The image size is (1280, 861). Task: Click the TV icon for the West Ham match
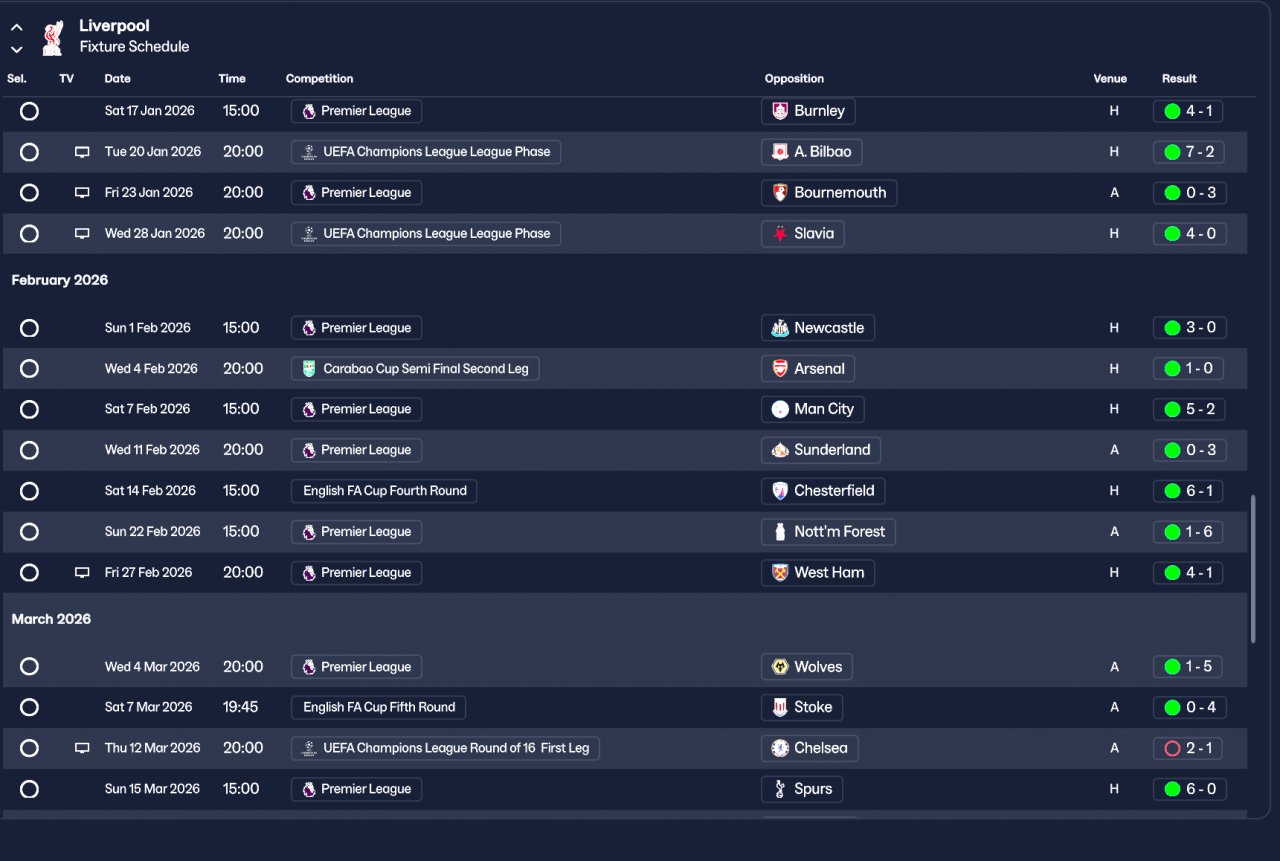tap(82, 573)
